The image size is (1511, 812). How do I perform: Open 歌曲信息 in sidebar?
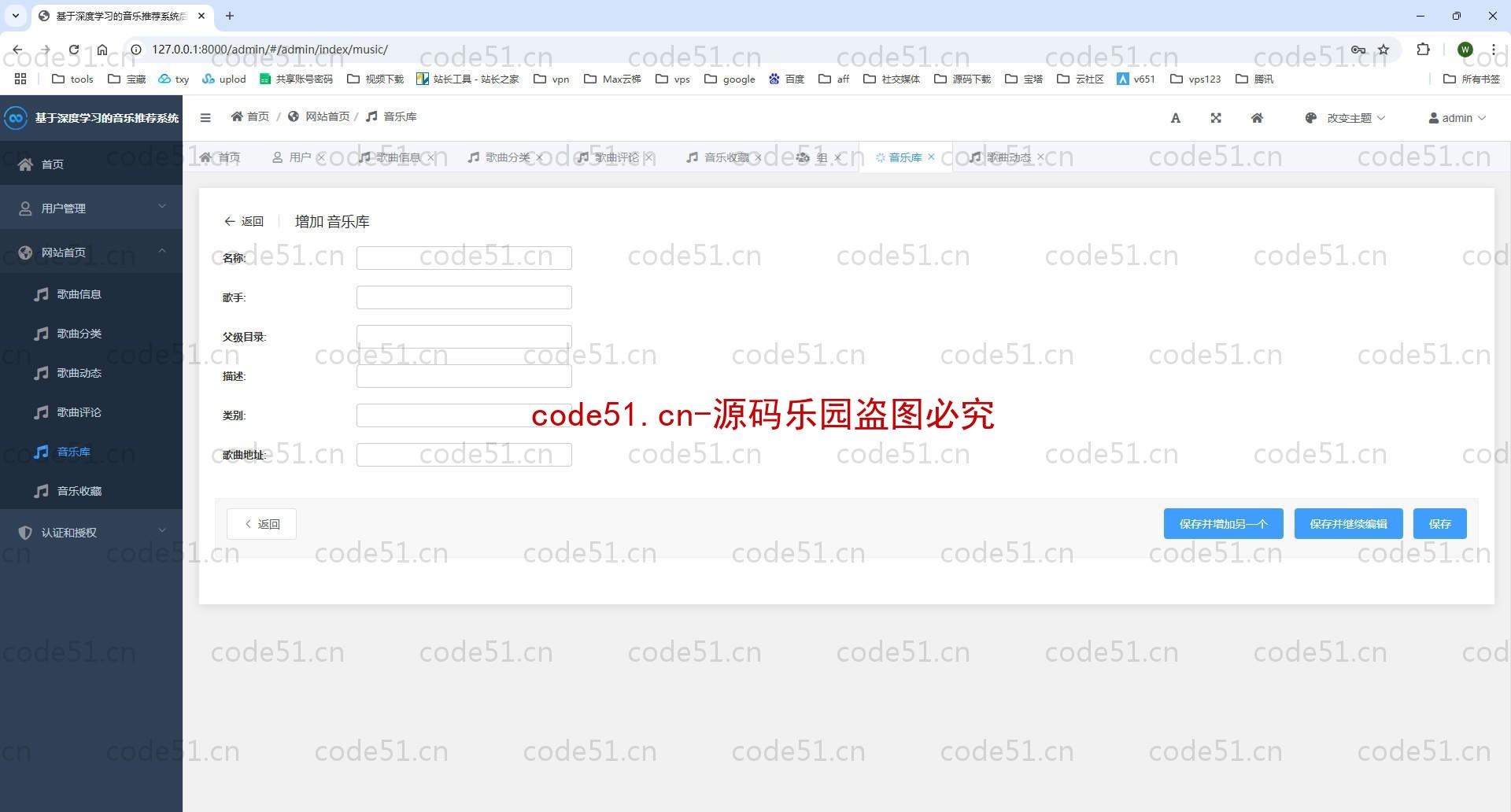coord(91,294)
